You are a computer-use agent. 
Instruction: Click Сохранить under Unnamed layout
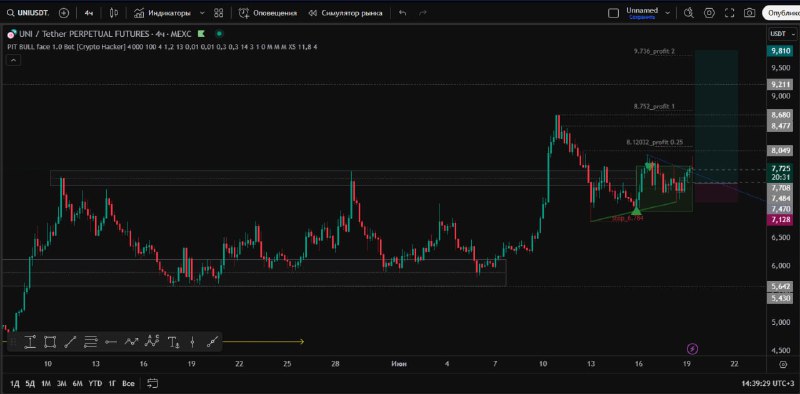642,17
